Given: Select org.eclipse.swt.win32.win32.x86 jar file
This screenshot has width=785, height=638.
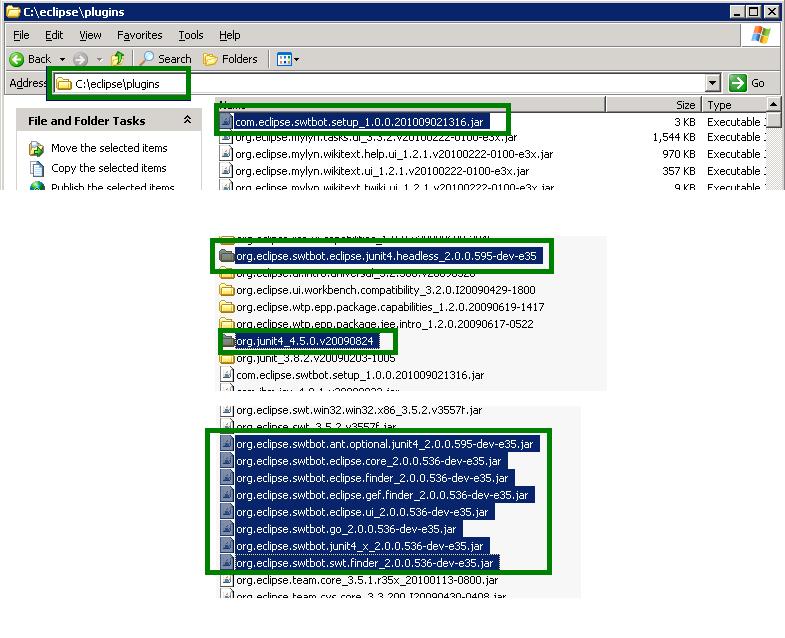Looking at the screenshot, I should pos(359,410).
